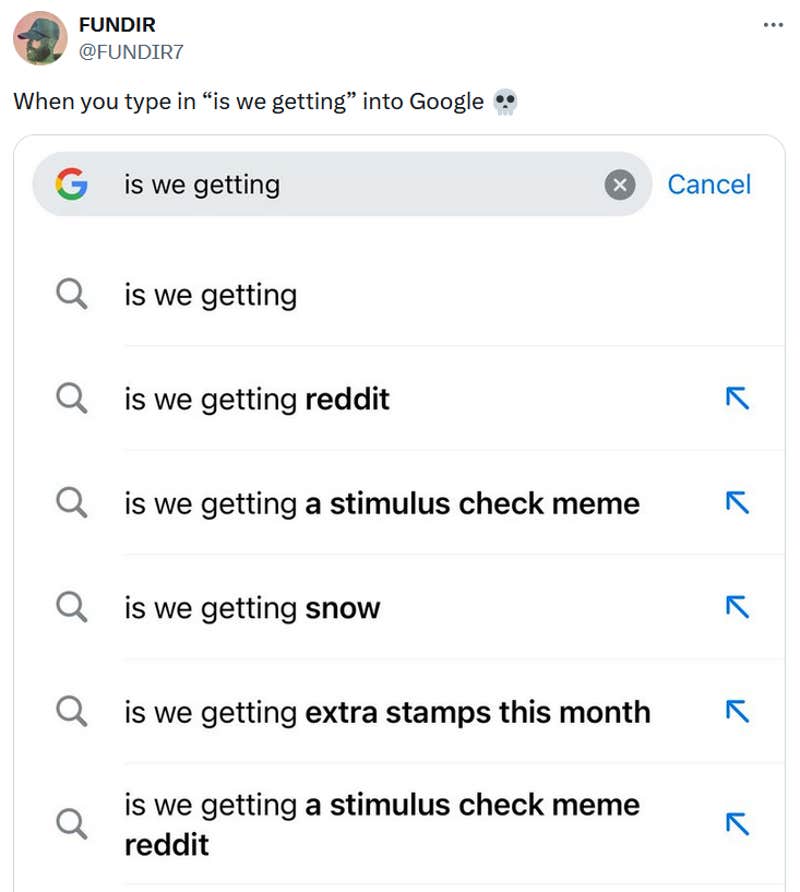800x892 pixels.
Task: Select 'is we getting a stimulus check meme'
Action: pos(381,503)
